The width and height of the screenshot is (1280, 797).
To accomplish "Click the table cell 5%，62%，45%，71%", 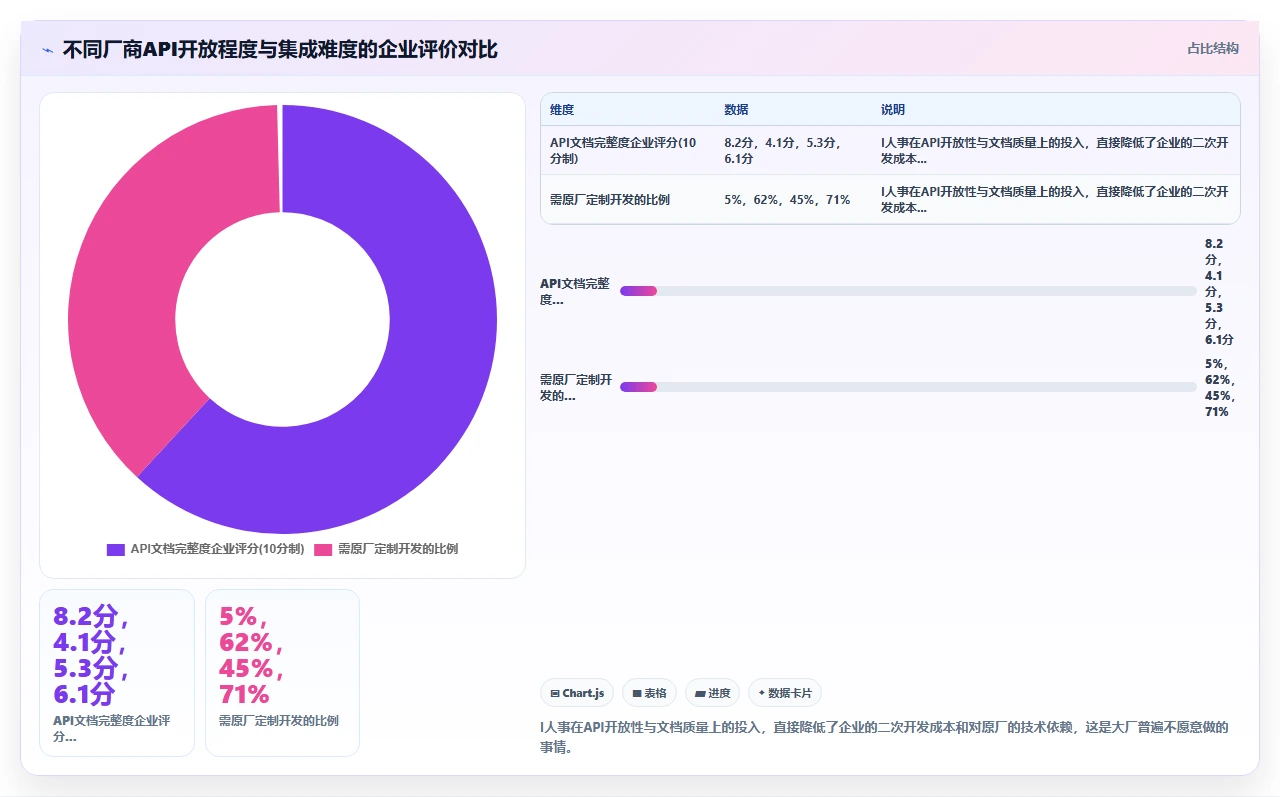I will (x=793, y=199).
